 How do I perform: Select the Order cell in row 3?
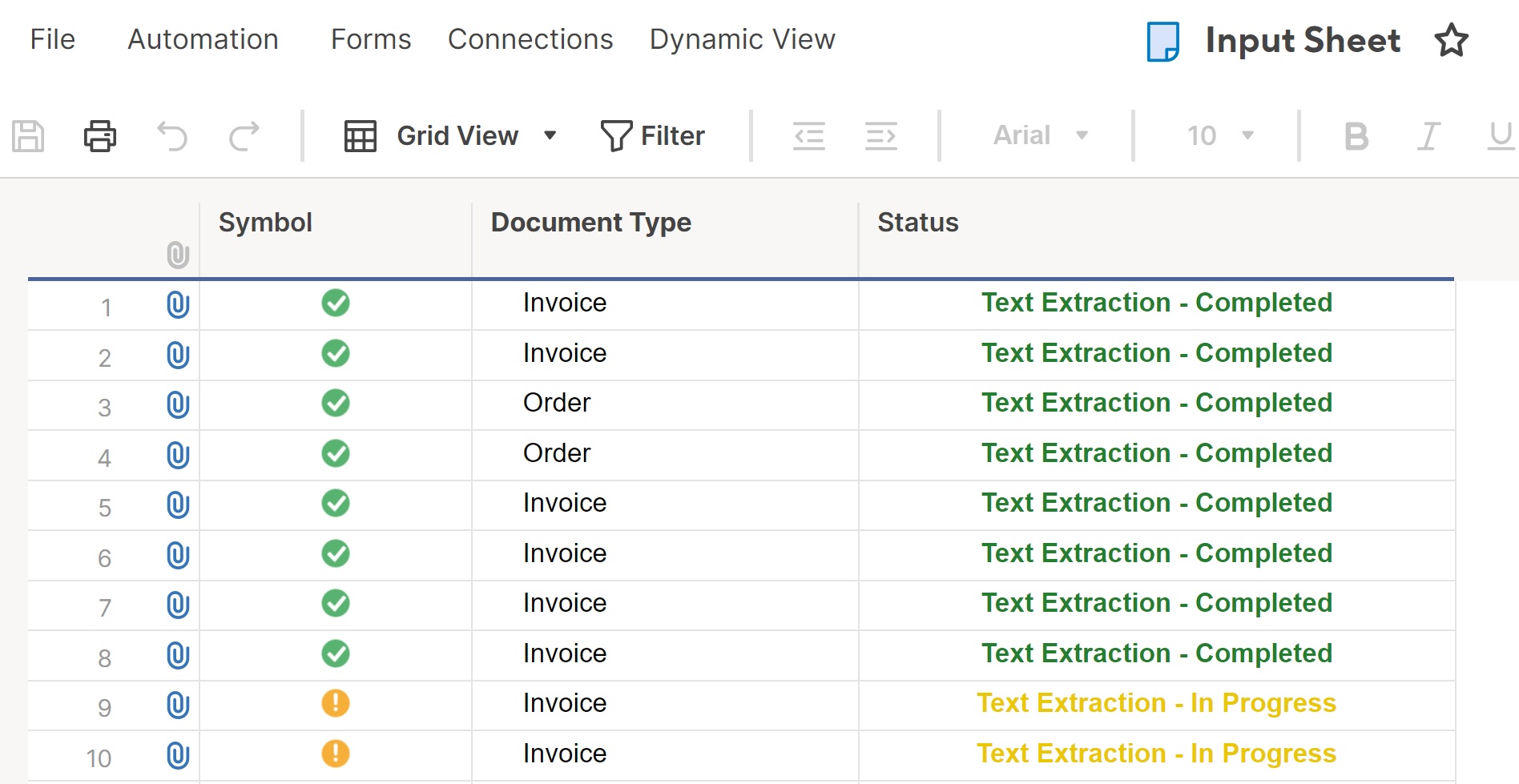[x=665, y=404]
